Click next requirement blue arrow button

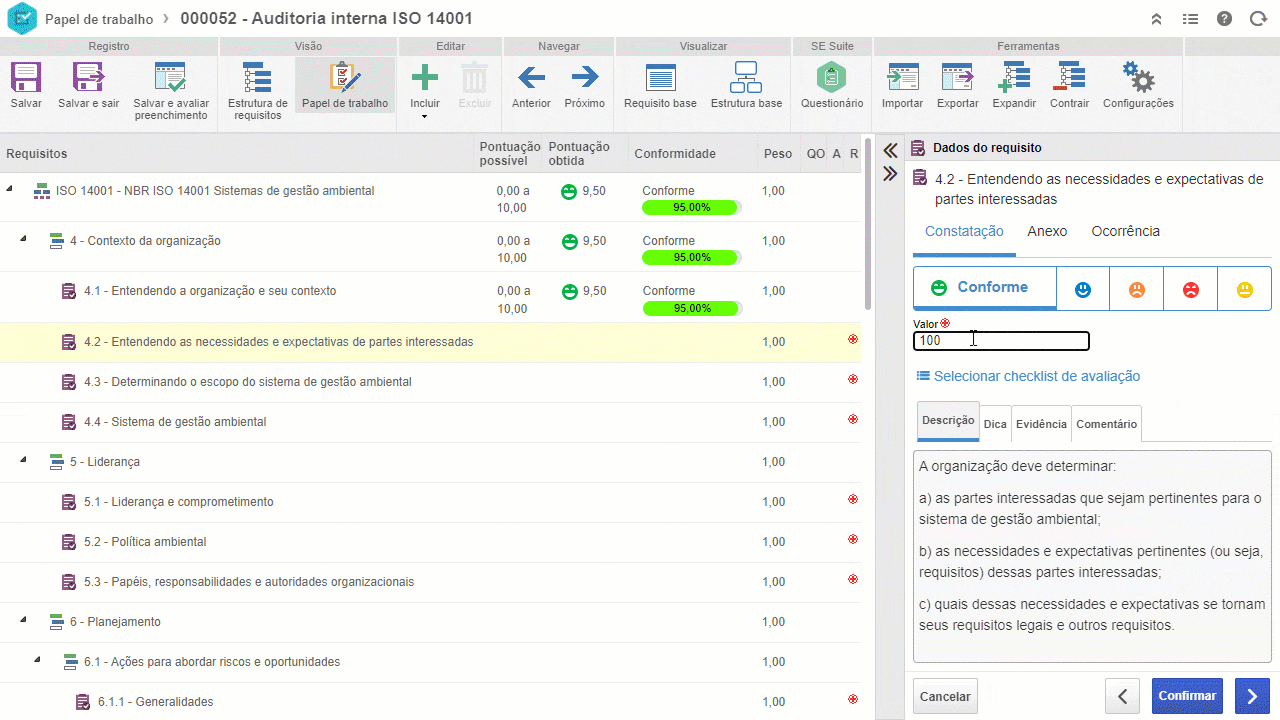pos(1252,696)
